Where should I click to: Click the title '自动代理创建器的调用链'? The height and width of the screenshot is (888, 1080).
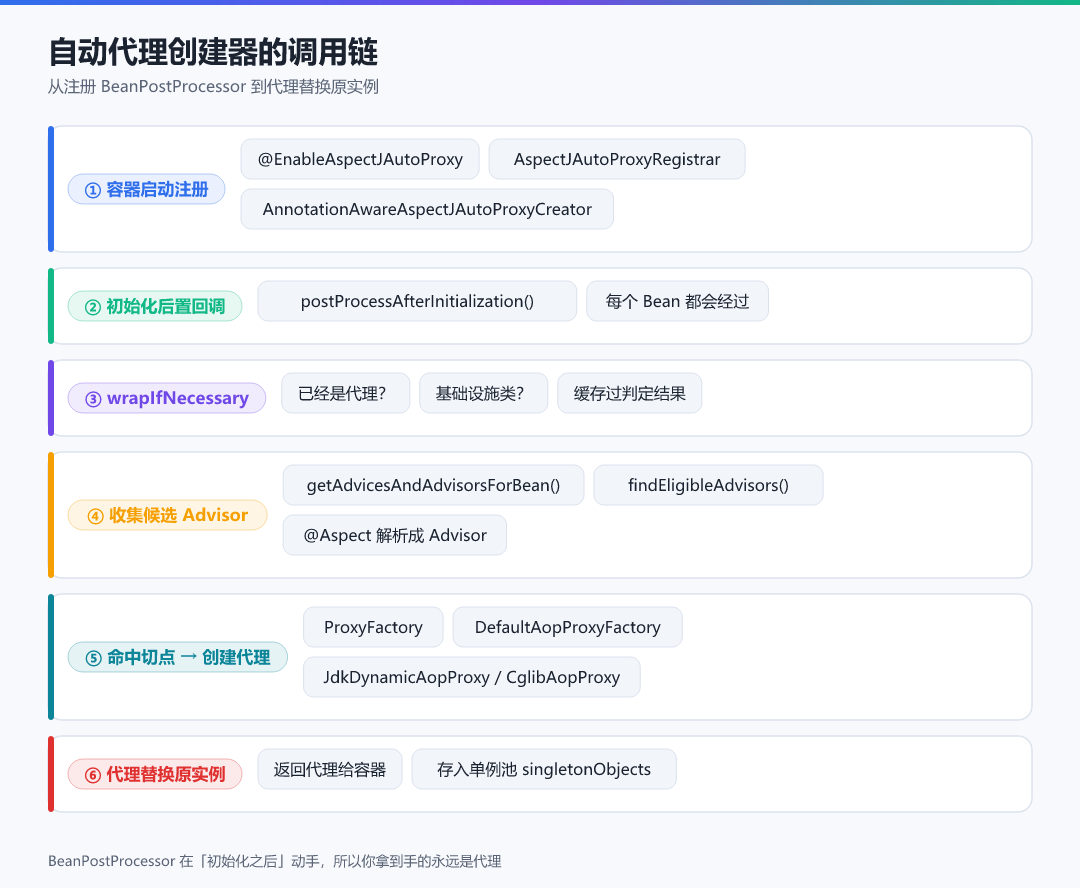coord(214,52)
